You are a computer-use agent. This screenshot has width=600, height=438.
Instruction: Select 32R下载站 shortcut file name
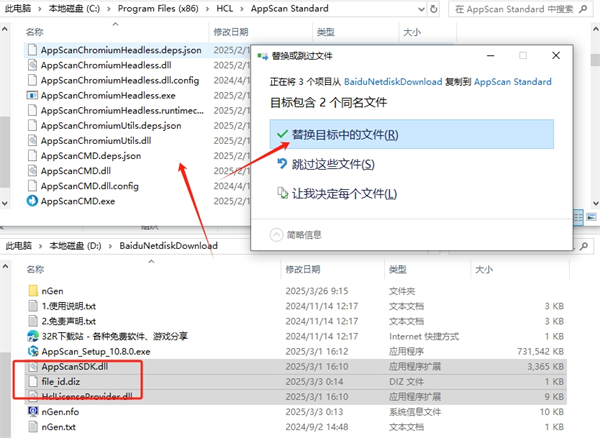[114, 336]
